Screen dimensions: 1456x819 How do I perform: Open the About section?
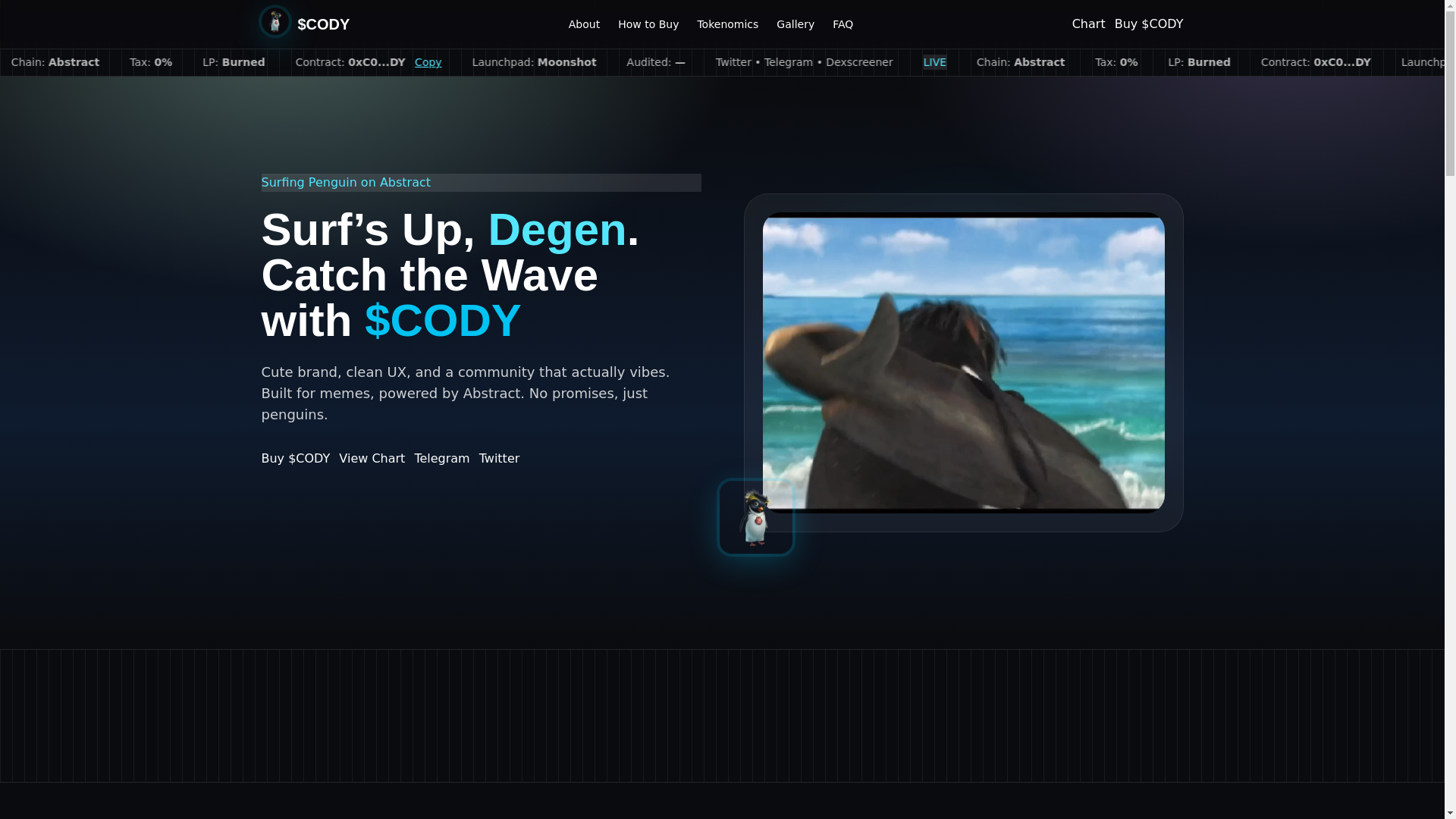click(584, 24)
